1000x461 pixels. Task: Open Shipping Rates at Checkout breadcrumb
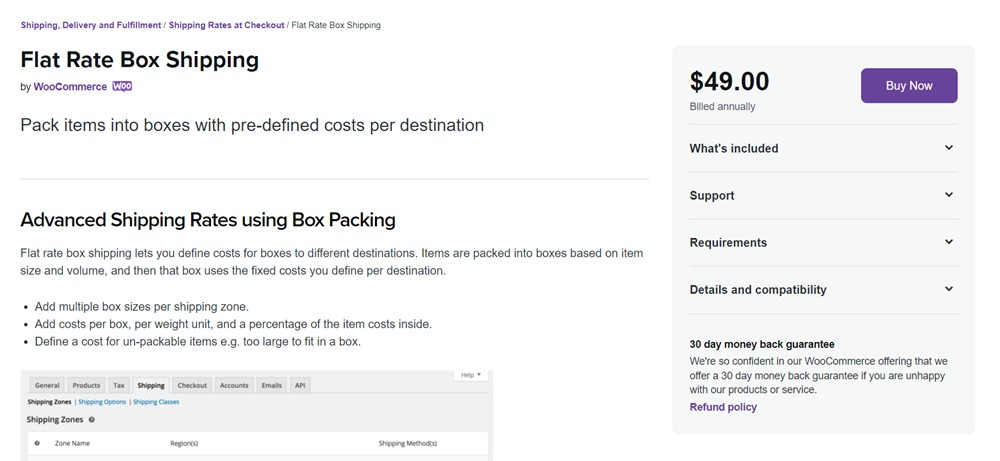coord(226,25)
